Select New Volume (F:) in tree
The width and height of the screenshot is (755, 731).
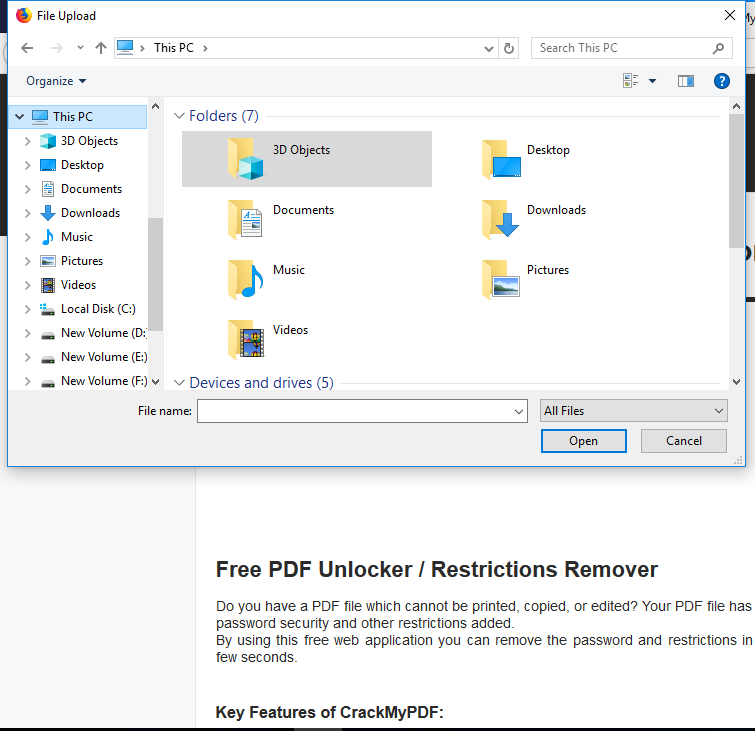coord(104,381)
